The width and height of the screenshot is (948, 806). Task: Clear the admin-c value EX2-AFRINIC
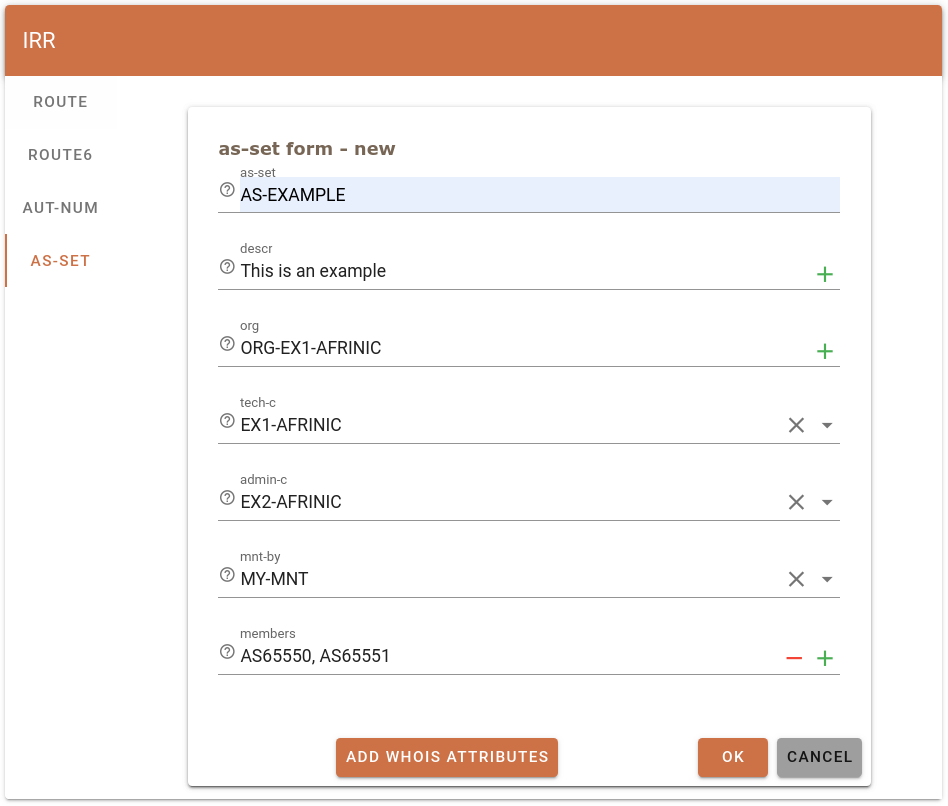(796, 502)
